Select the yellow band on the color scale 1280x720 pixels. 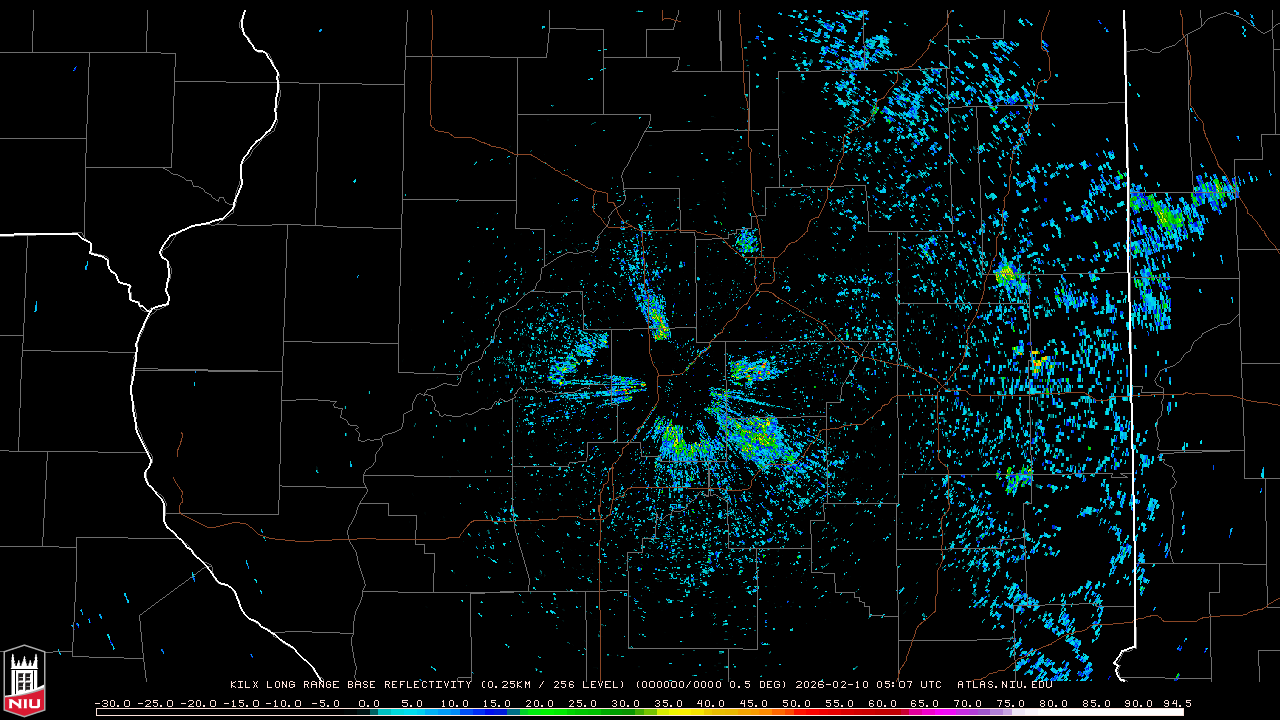[x=700, y=712]
